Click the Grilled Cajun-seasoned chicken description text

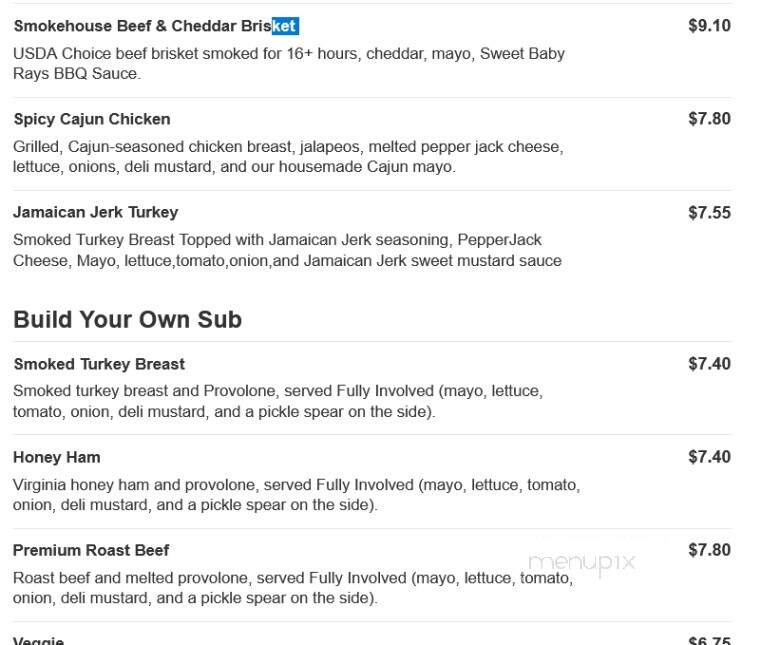288,157
